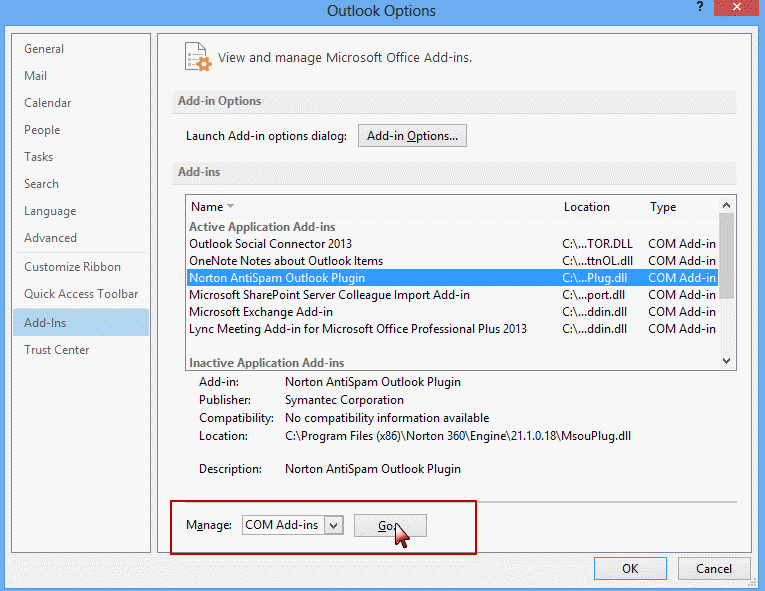
Task: Click the Name column sort arrow
Action: click(x=231, y=207)
